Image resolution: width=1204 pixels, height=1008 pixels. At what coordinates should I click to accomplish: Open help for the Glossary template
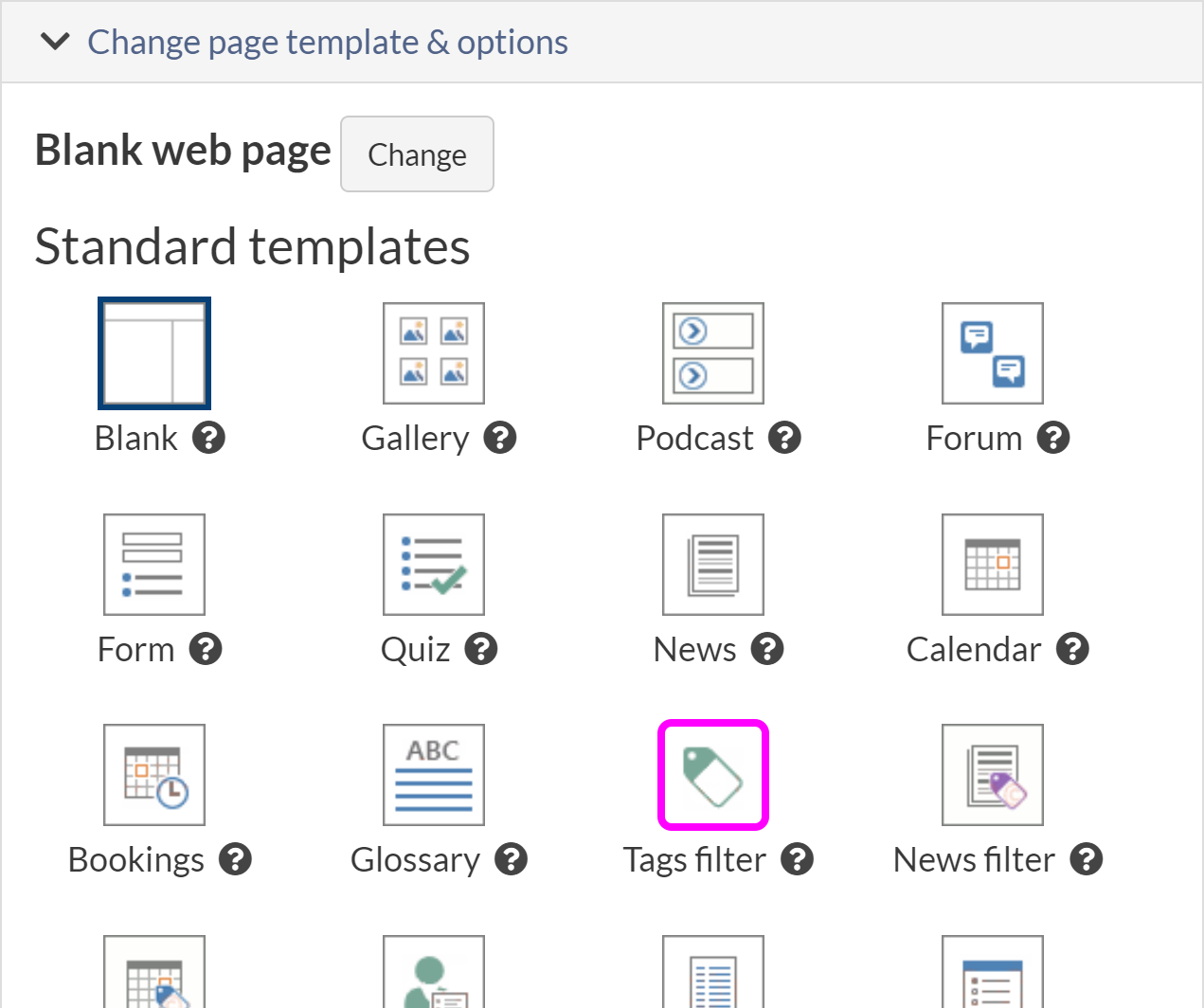[x=511, y=858]
